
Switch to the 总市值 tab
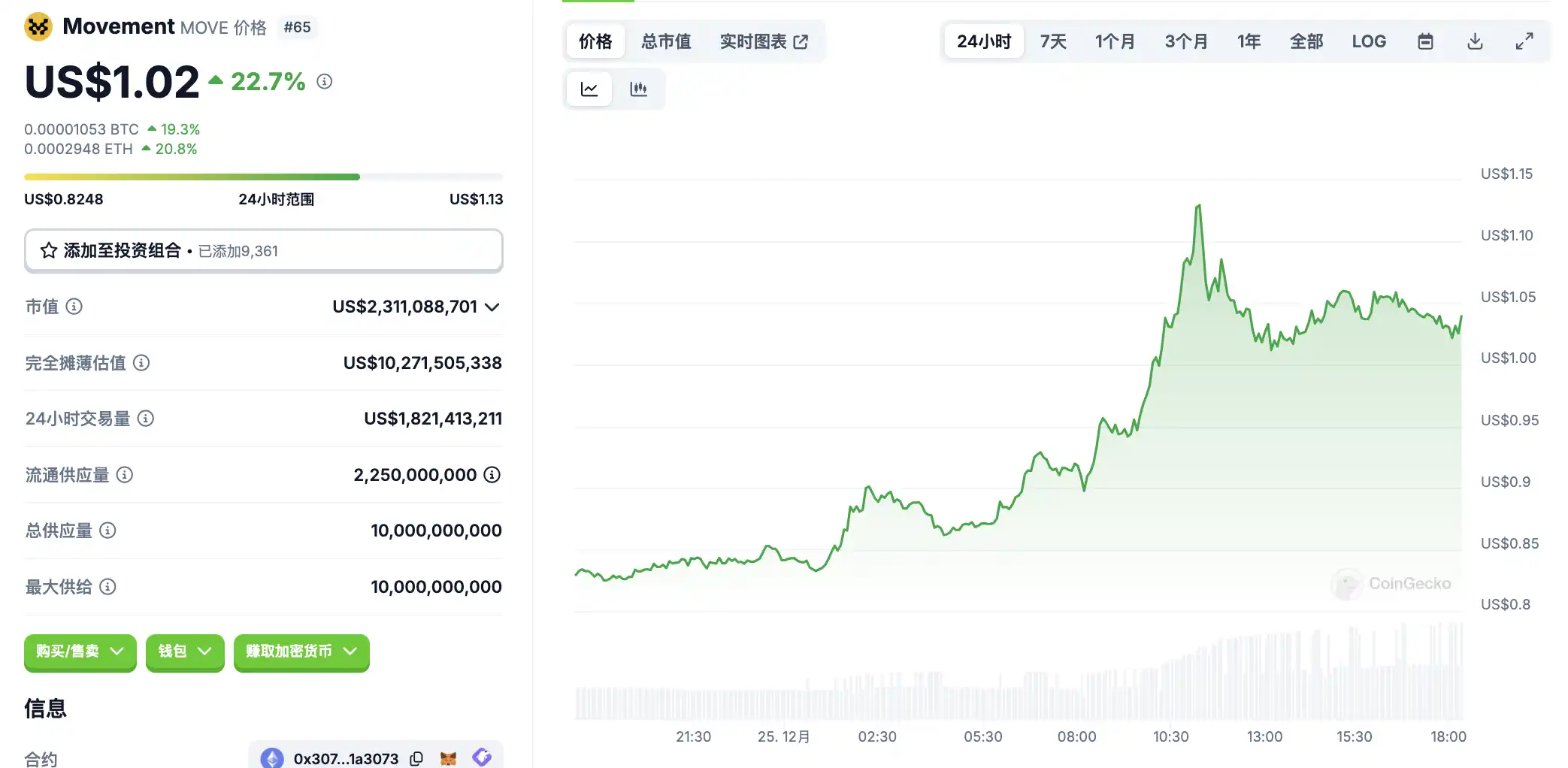click(x=665, y=41)
